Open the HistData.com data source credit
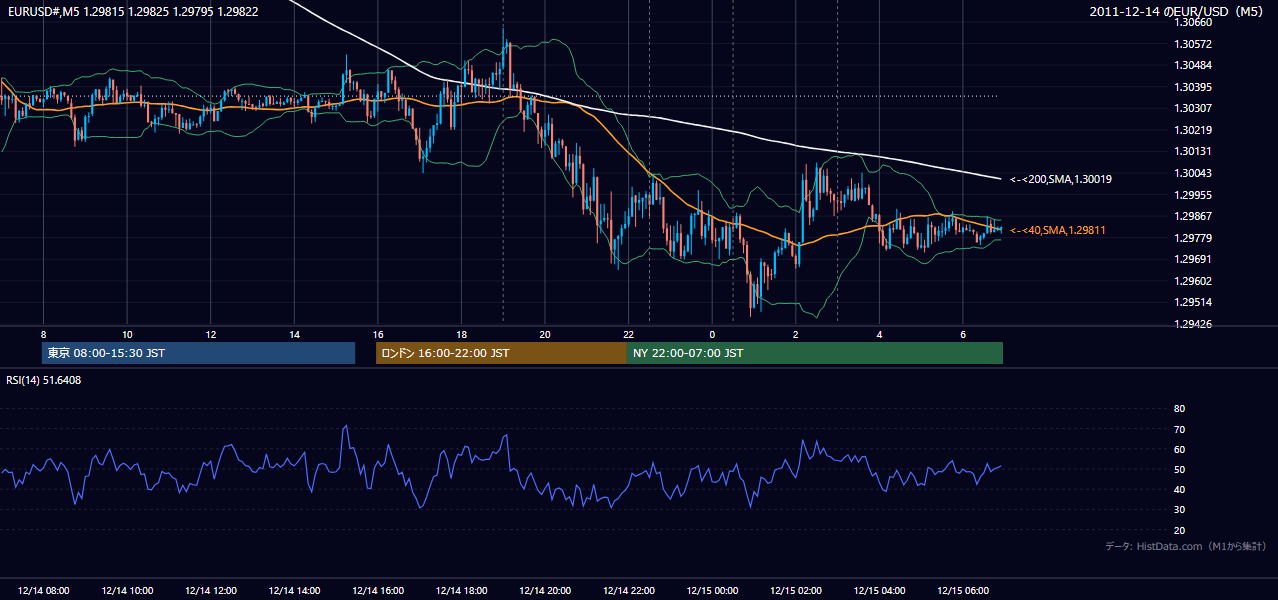1278x600 pixels. 1186,546
